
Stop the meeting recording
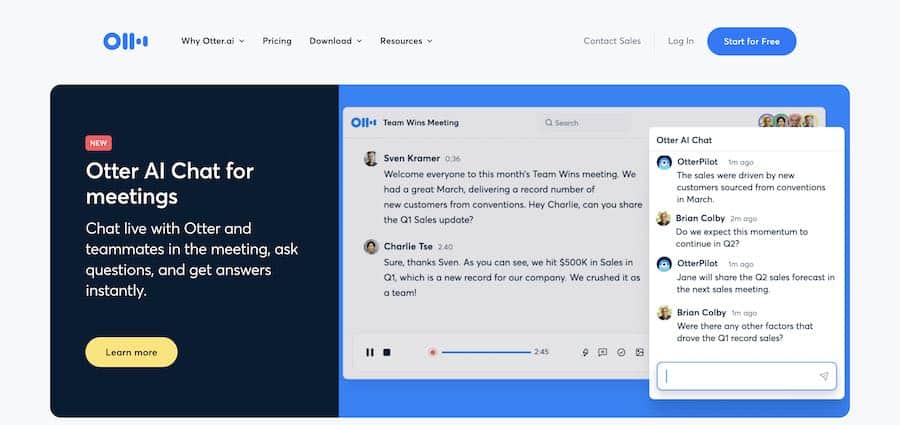tap(387, 352)
